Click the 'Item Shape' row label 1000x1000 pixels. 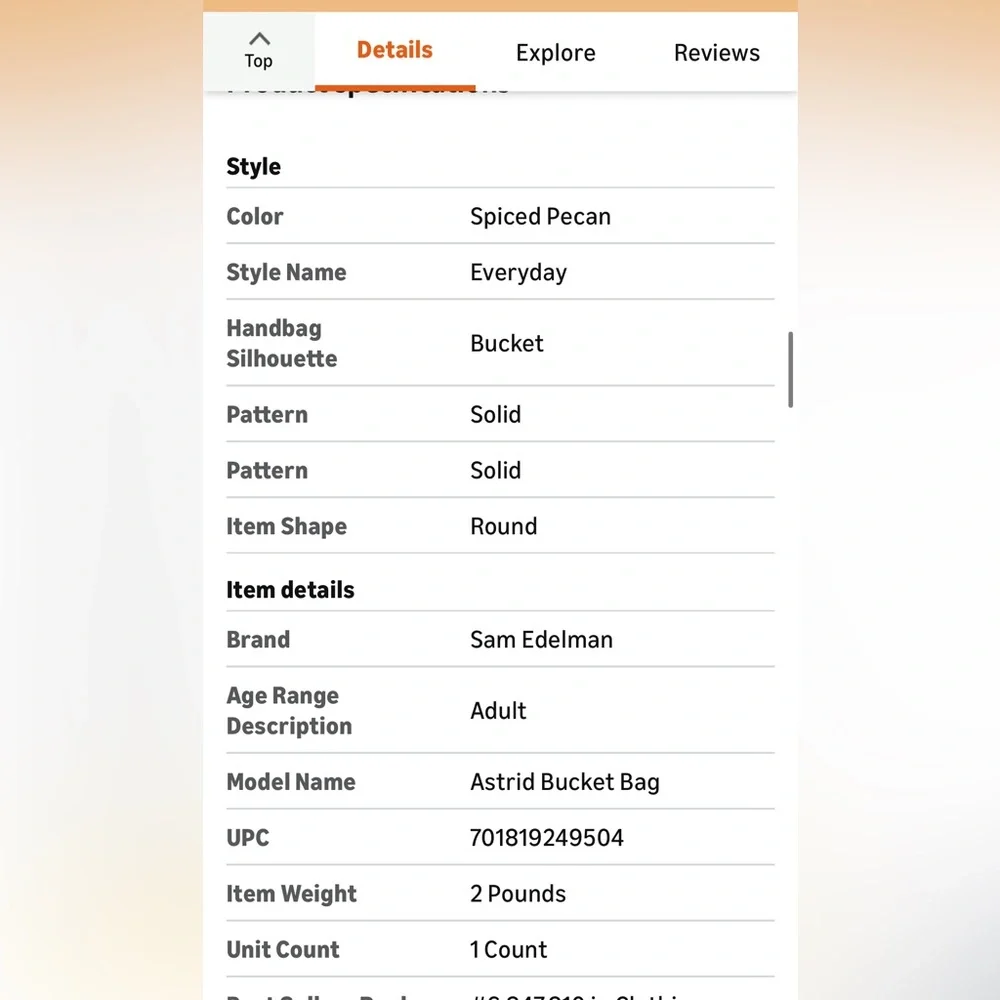coord(287,527)
